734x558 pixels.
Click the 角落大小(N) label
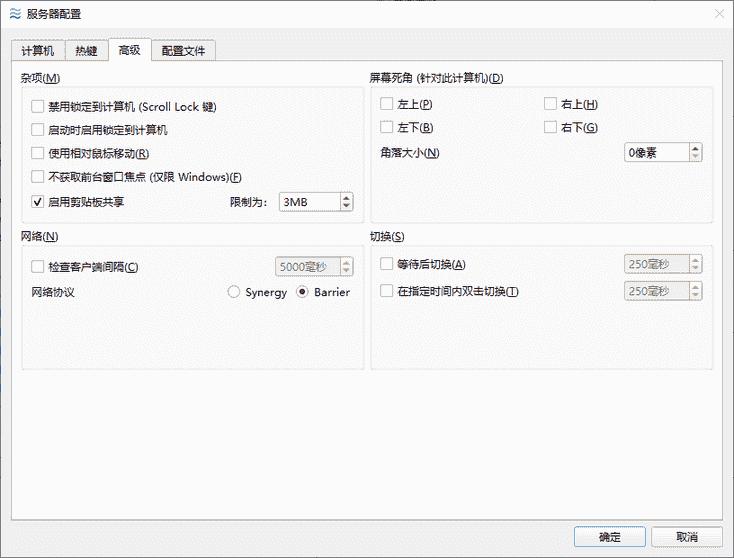click(x=410, y=153)
